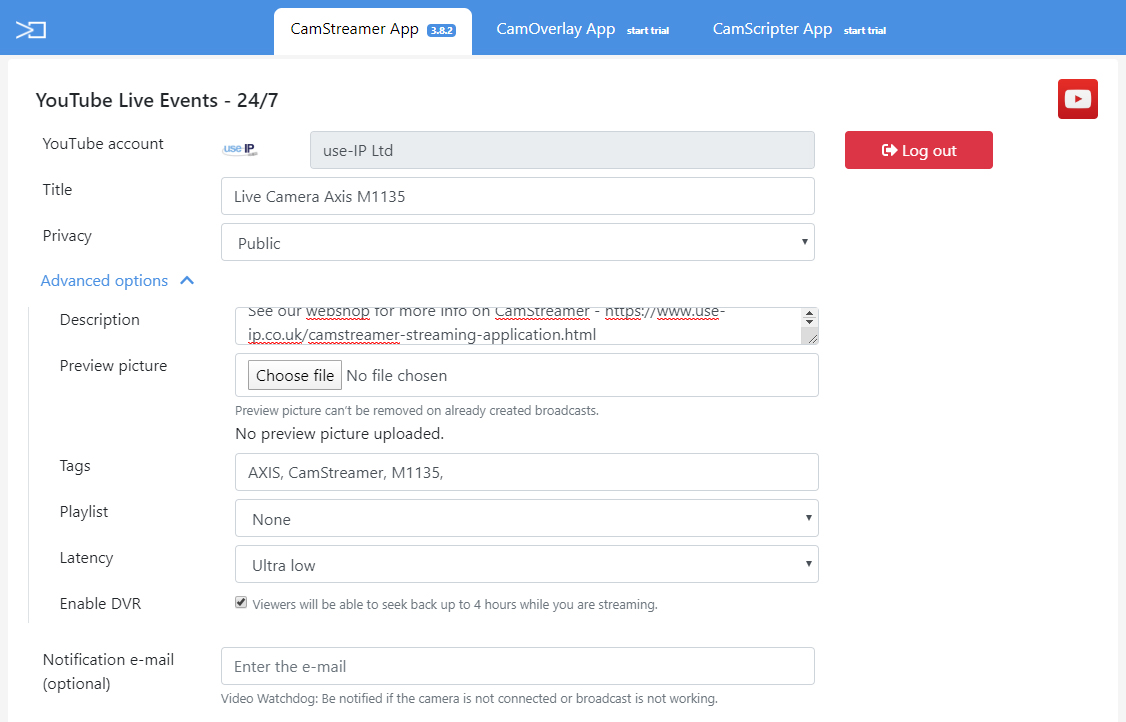Switch to the CamOverlay App tab
Viewport: 1126px width, 722px height.
tap(556, 29)
